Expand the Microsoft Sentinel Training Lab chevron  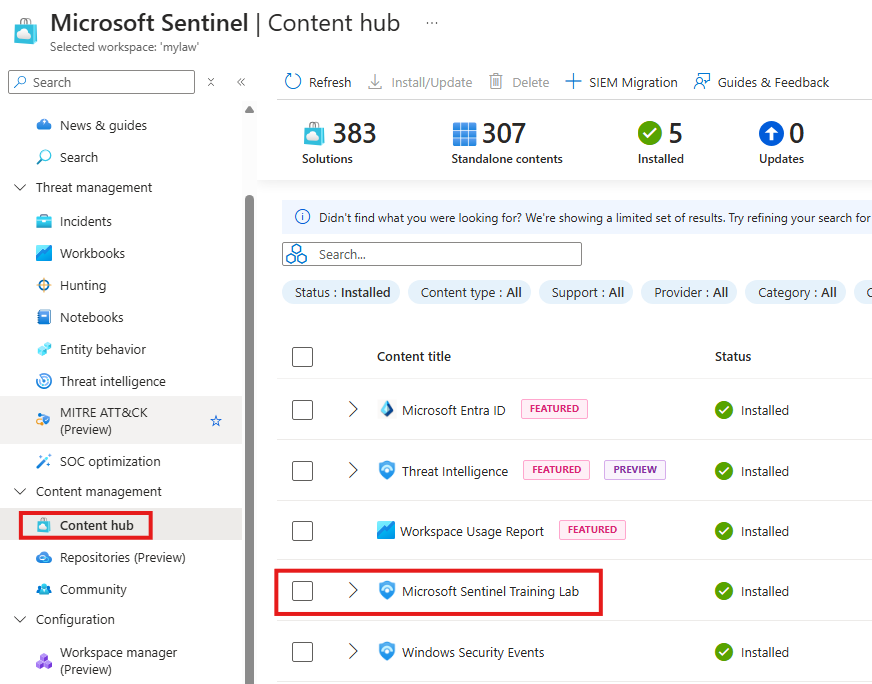click(353, 591)
